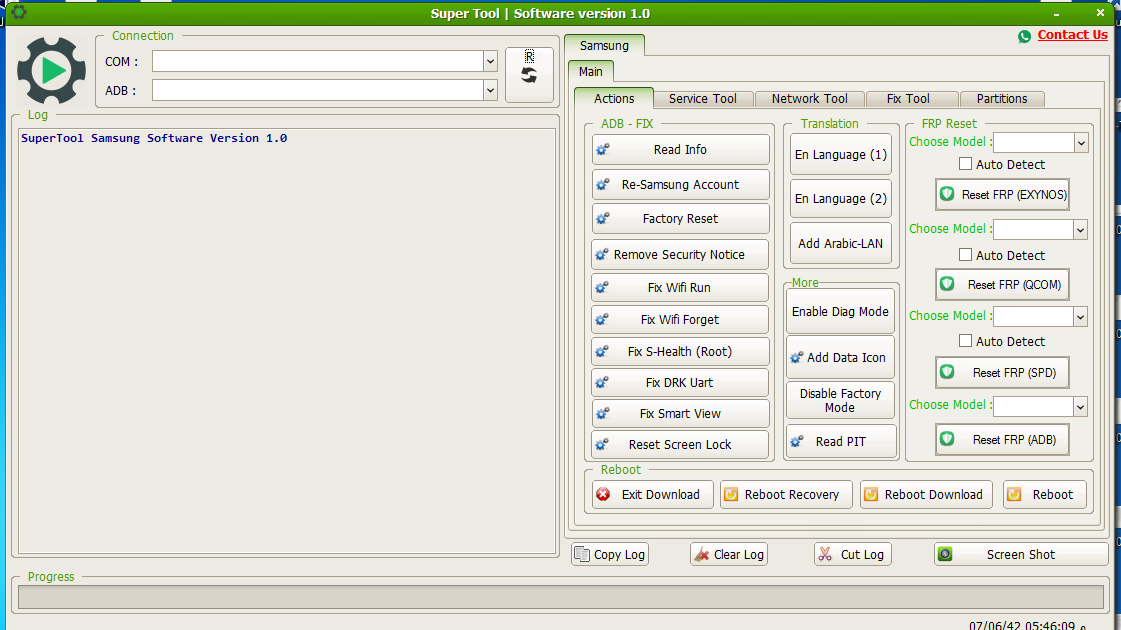Enable Auto Detect above Reset FRP (QCOM)
Image resolution: width=1121 pixels, height=630 pixels.
click(965, 255)
